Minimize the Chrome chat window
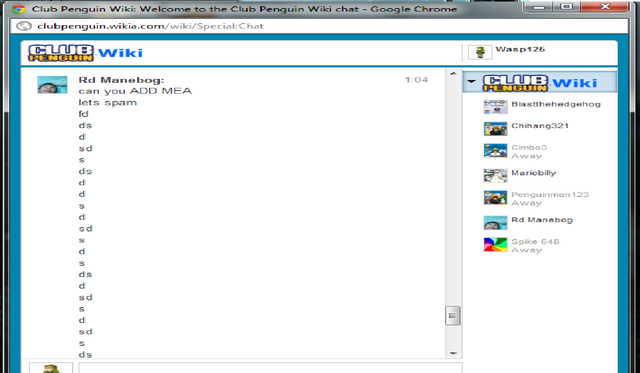The width and height of the screenshot is (640, 373). (x=538, y=7)
